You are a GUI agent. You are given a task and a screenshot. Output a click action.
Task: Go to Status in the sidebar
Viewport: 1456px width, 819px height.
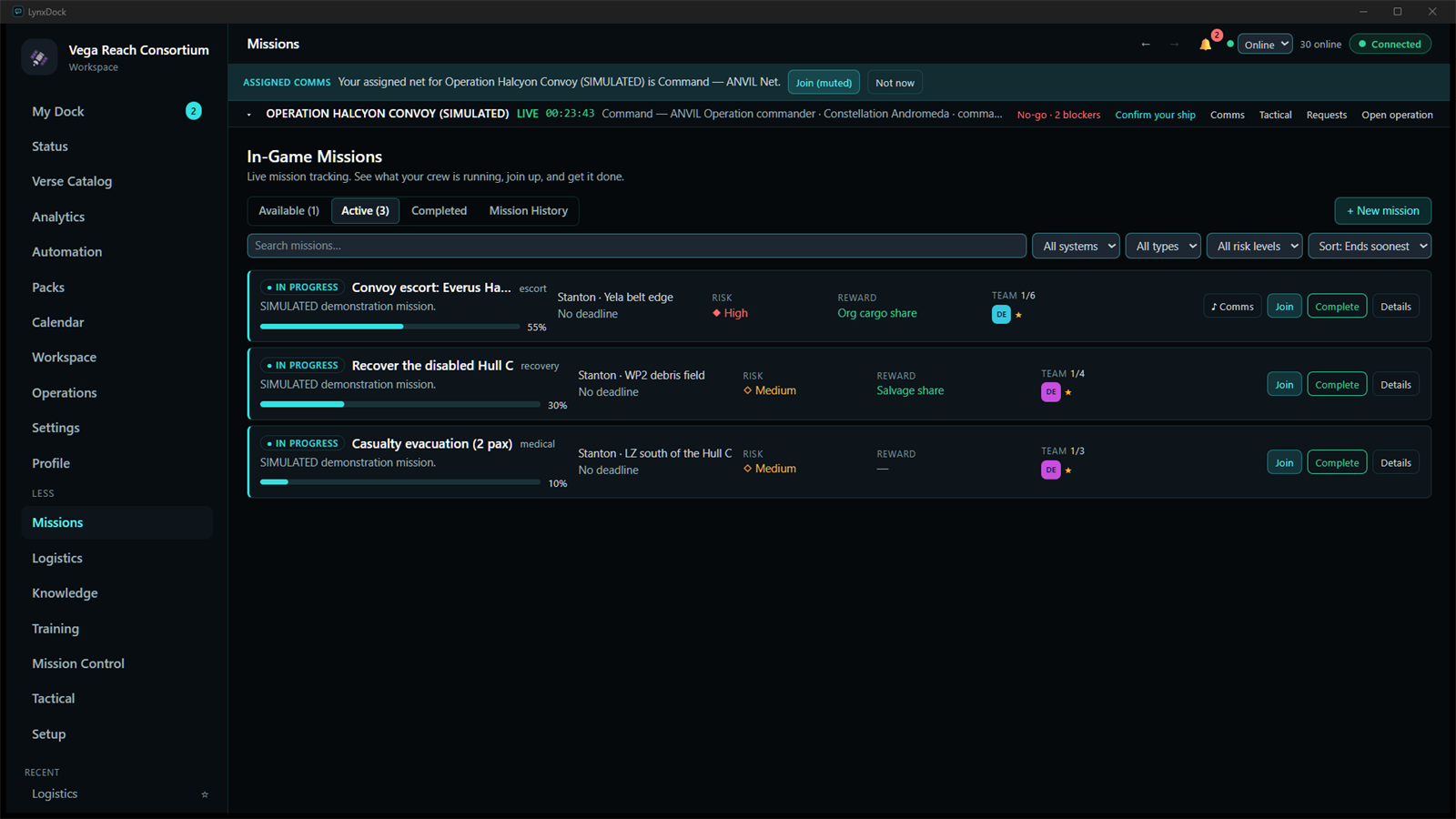point(116,147)
